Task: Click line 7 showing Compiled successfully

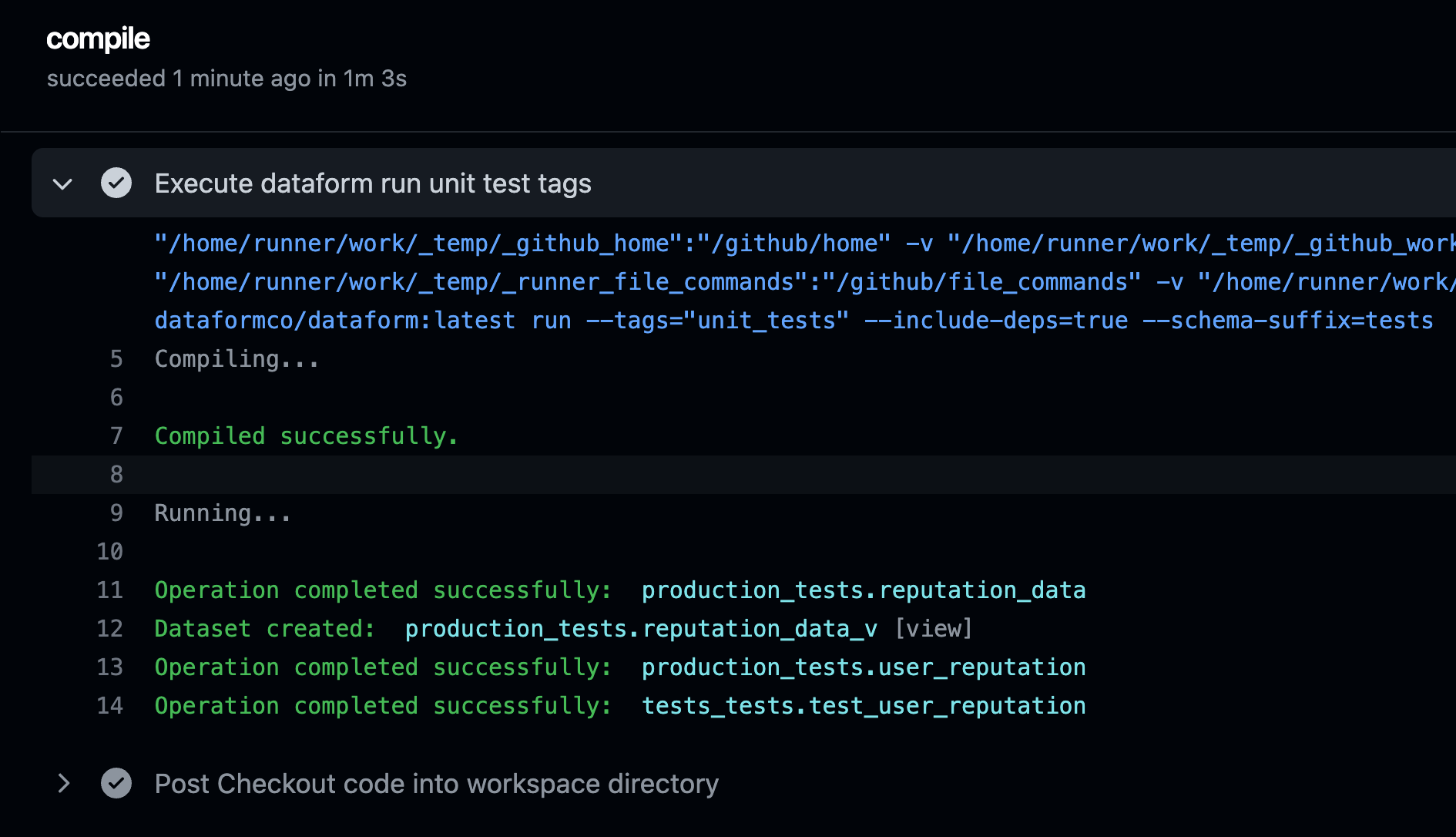Action: pyautogui.click(x=306, y=435)
